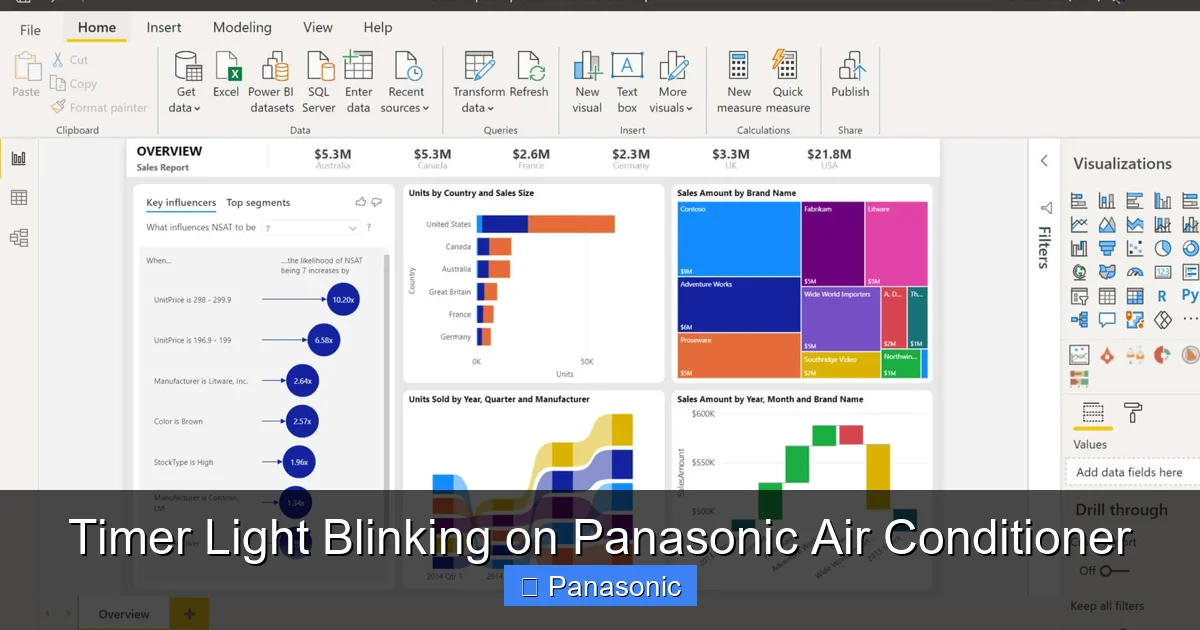Switch to the View ribbon tab
The height and width of the screenshot is (630, 1200).
pos(318,28)
